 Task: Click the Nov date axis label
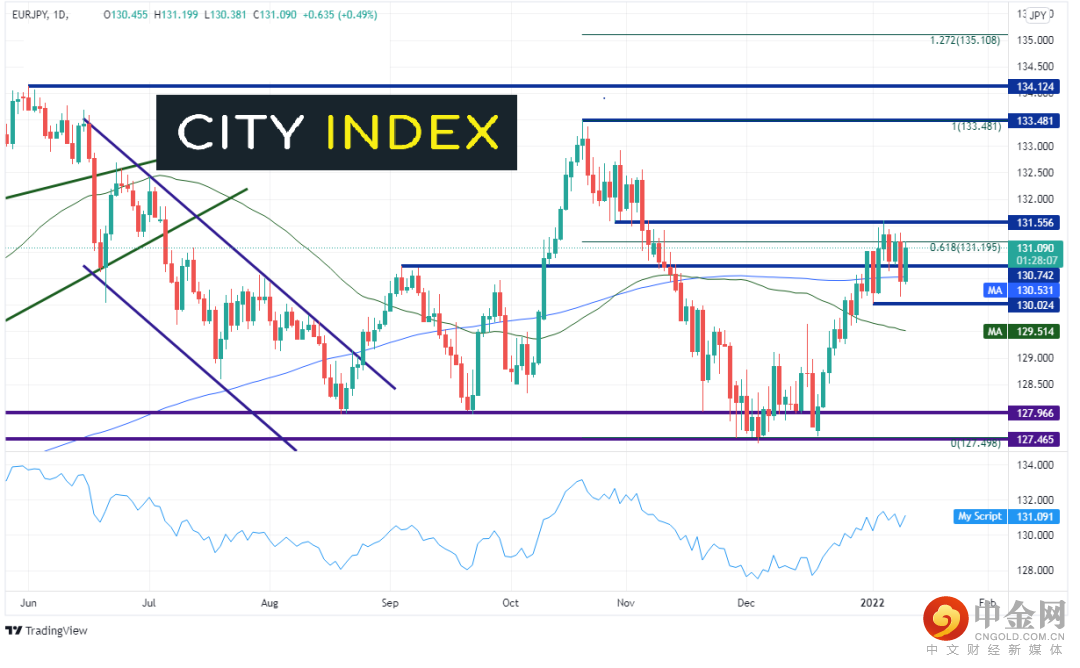click(x=625, y=603)
